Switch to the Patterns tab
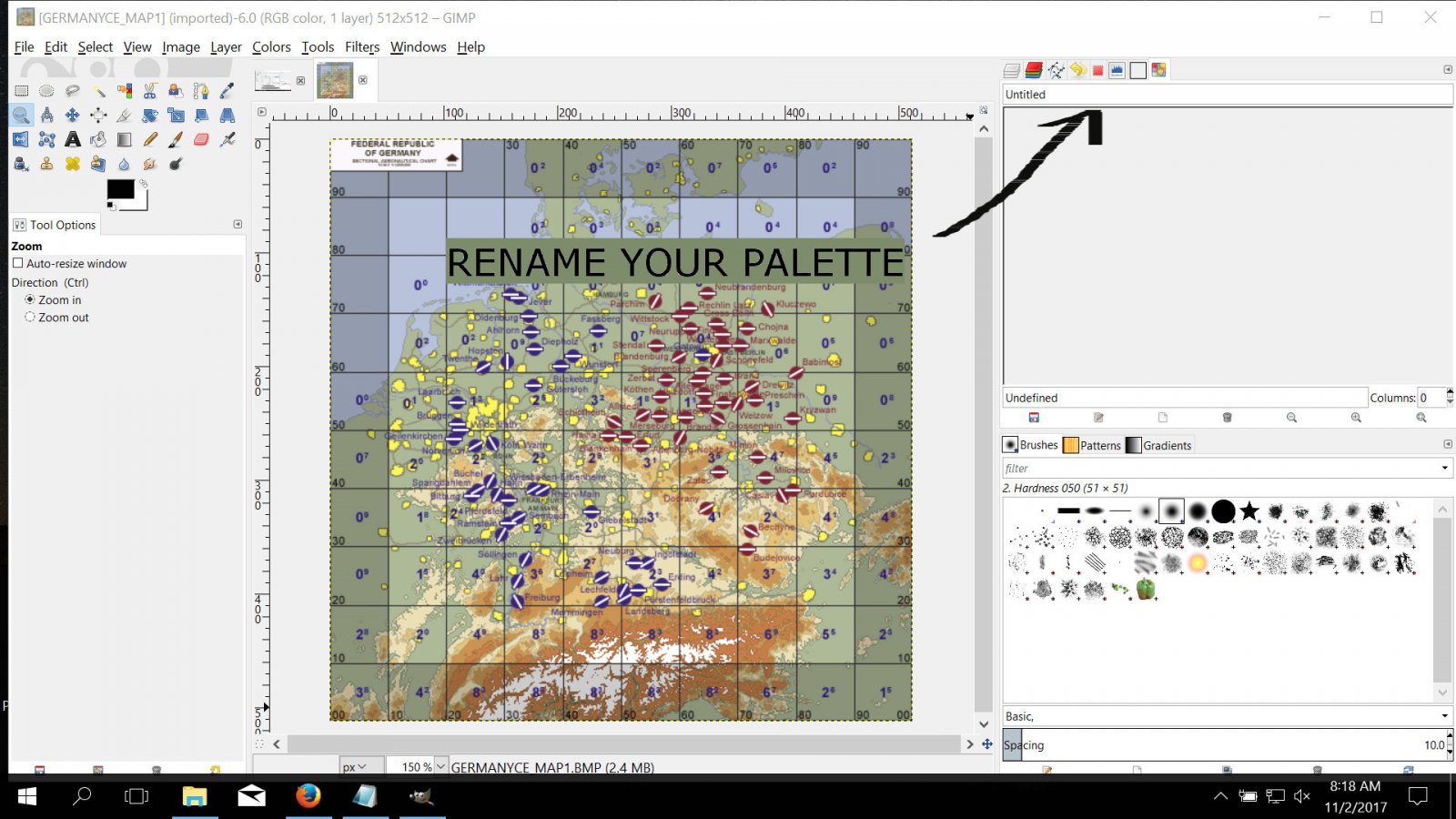The width and height of the screenshot is (1456, 819). pos(1093,445)
